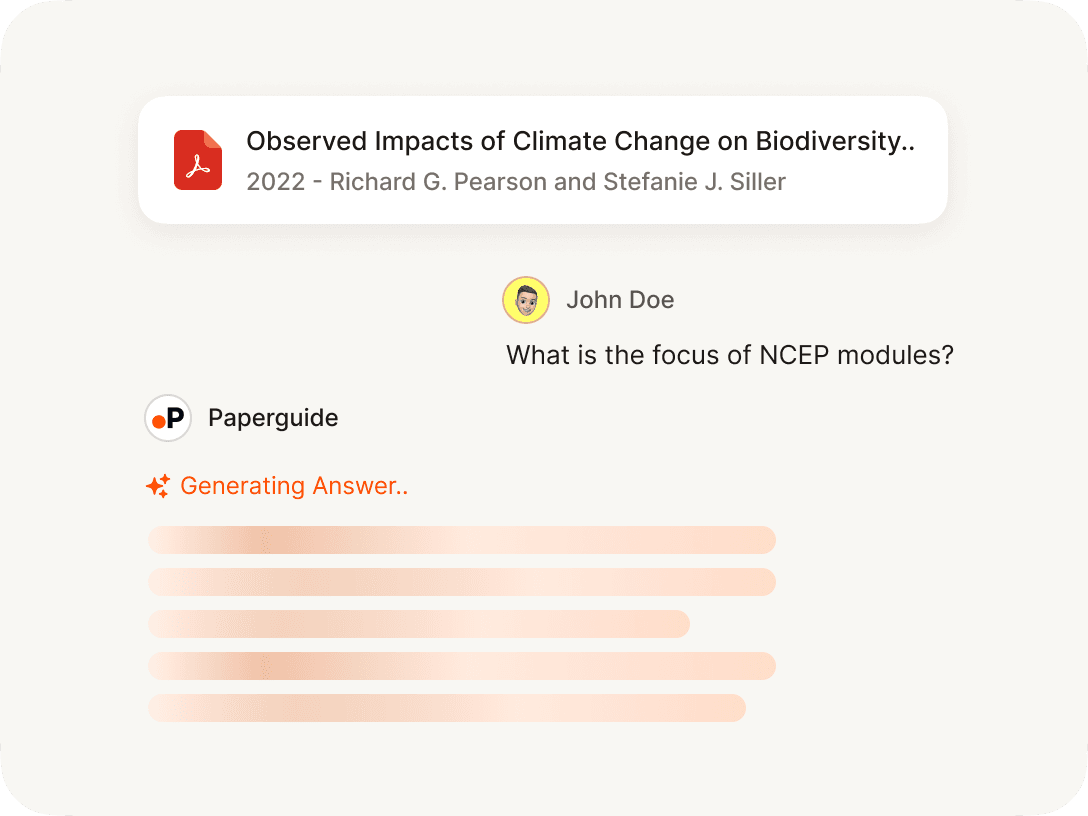Click the Generating Answer.. status text
This screenshot has height=816, width=1088.
[294, 486]
